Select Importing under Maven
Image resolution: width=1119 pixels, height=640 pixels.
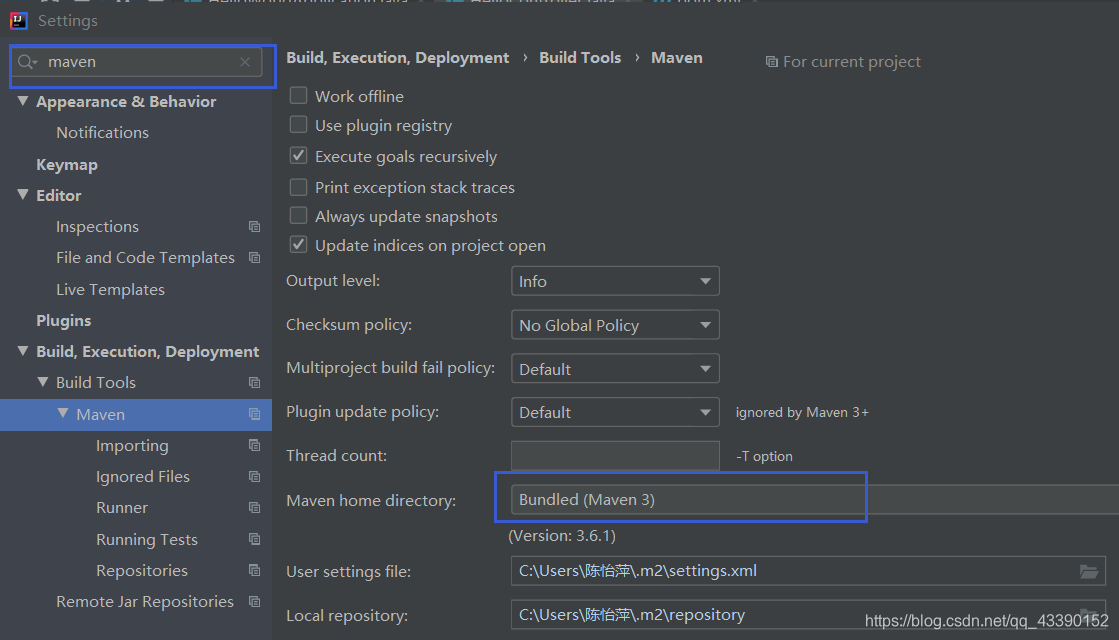point(132,446)
